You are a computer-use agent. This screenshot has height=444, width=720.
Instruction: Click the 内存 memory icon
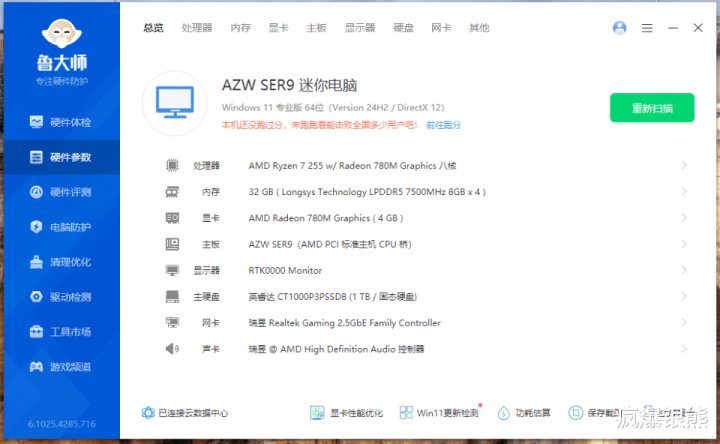point(172,191)
